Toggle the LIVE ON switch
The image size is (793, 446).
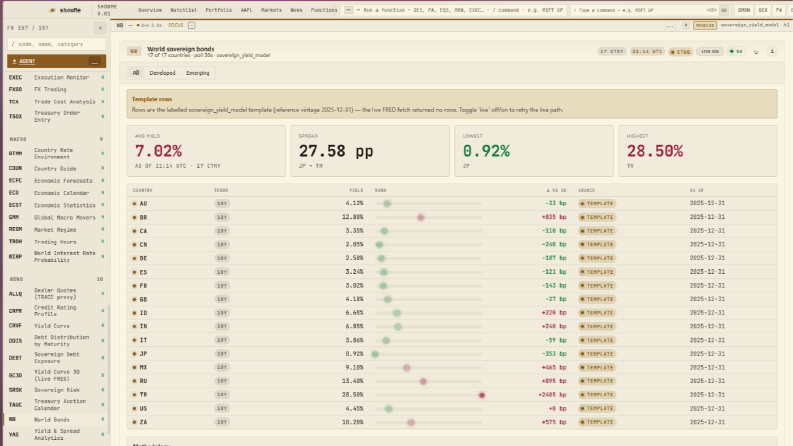(710, 52)
